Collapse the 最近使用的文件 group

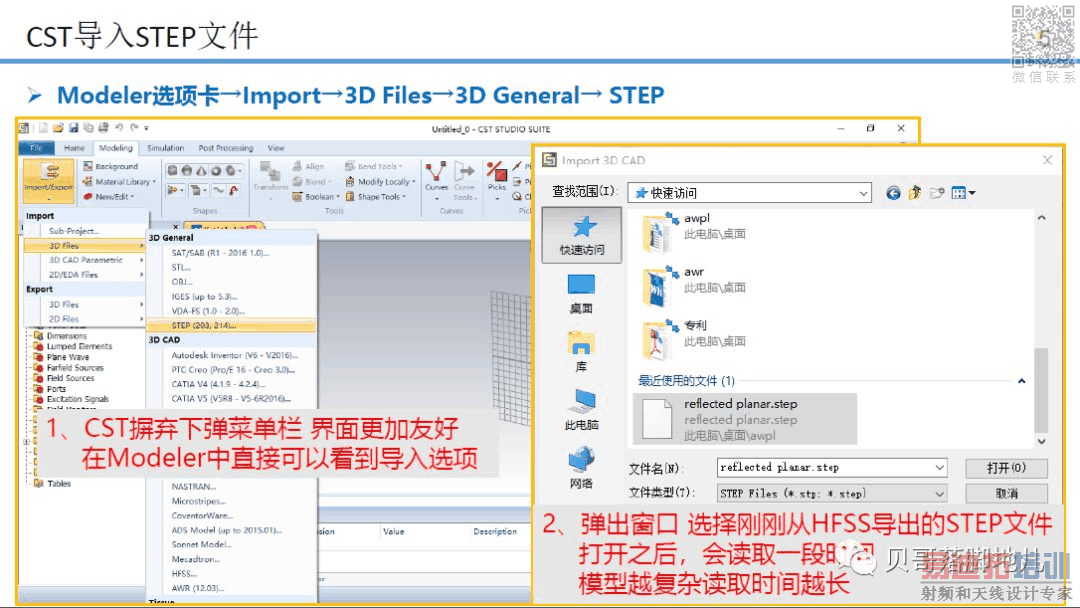[x=1021, y=381]
